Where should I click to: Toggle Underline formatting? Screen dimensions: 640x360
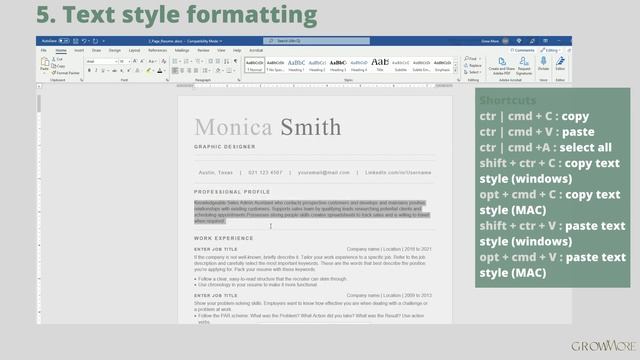click(103, 71)
